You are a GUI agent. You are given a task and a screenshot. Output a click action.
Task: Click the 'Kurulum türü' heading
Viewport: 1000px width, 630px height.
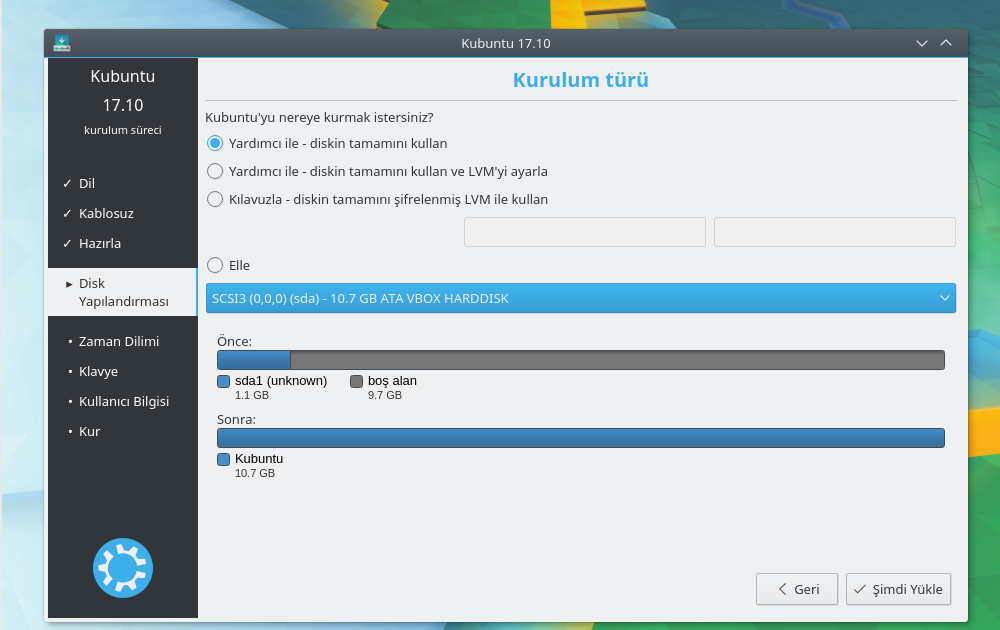coord(580,80)
